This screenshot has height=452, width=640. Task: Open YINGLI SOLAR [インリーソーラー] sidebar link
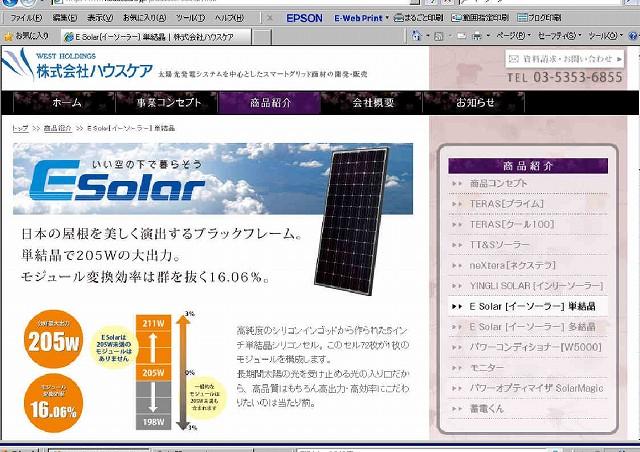coord(536,286)
